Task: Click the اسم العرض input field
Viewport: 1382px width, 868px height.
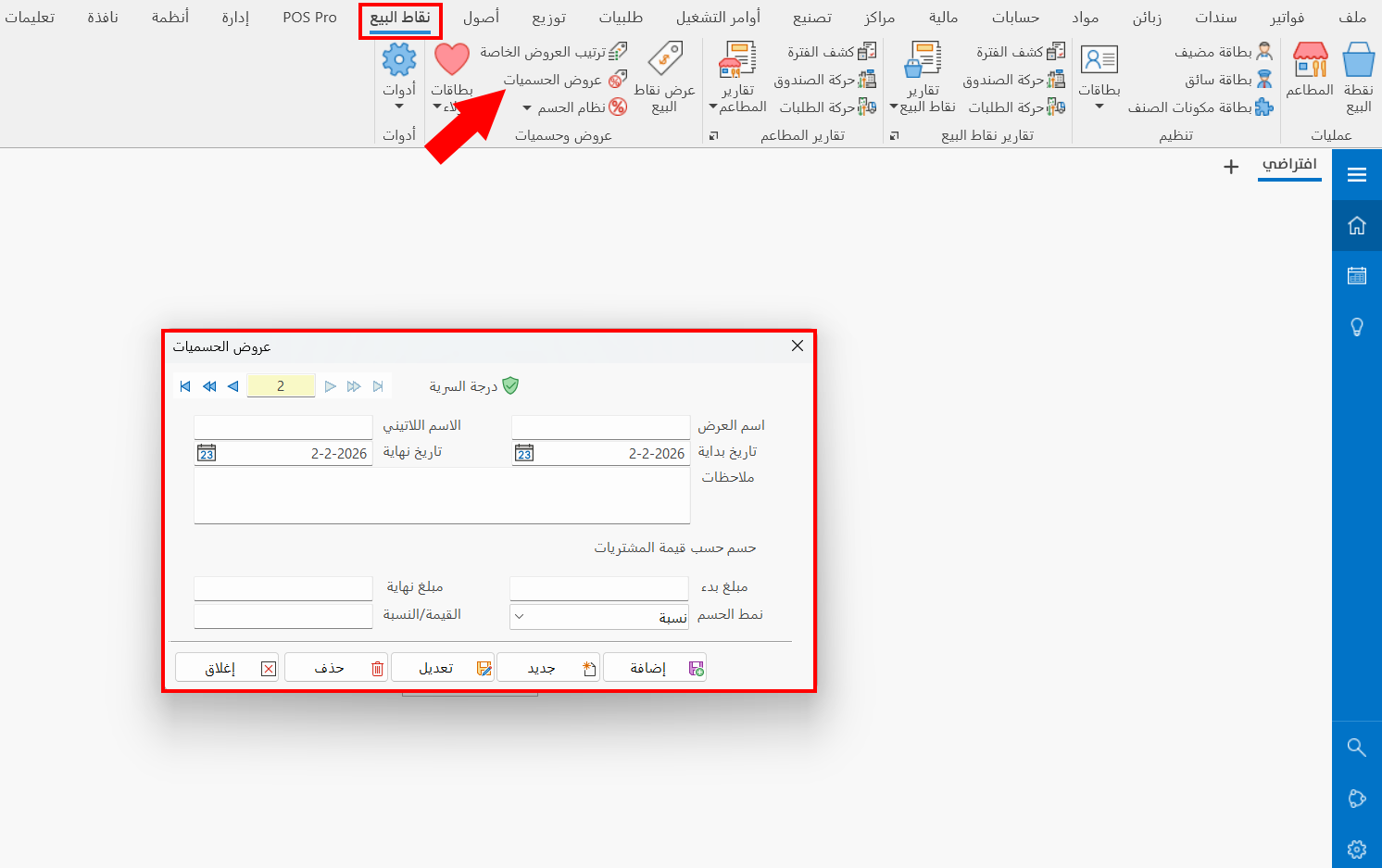Action: [600, 426]
